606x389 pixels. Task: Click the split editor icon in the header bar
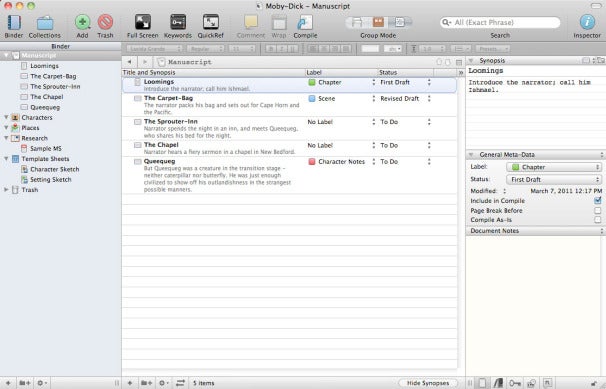[x=459, y=62]
